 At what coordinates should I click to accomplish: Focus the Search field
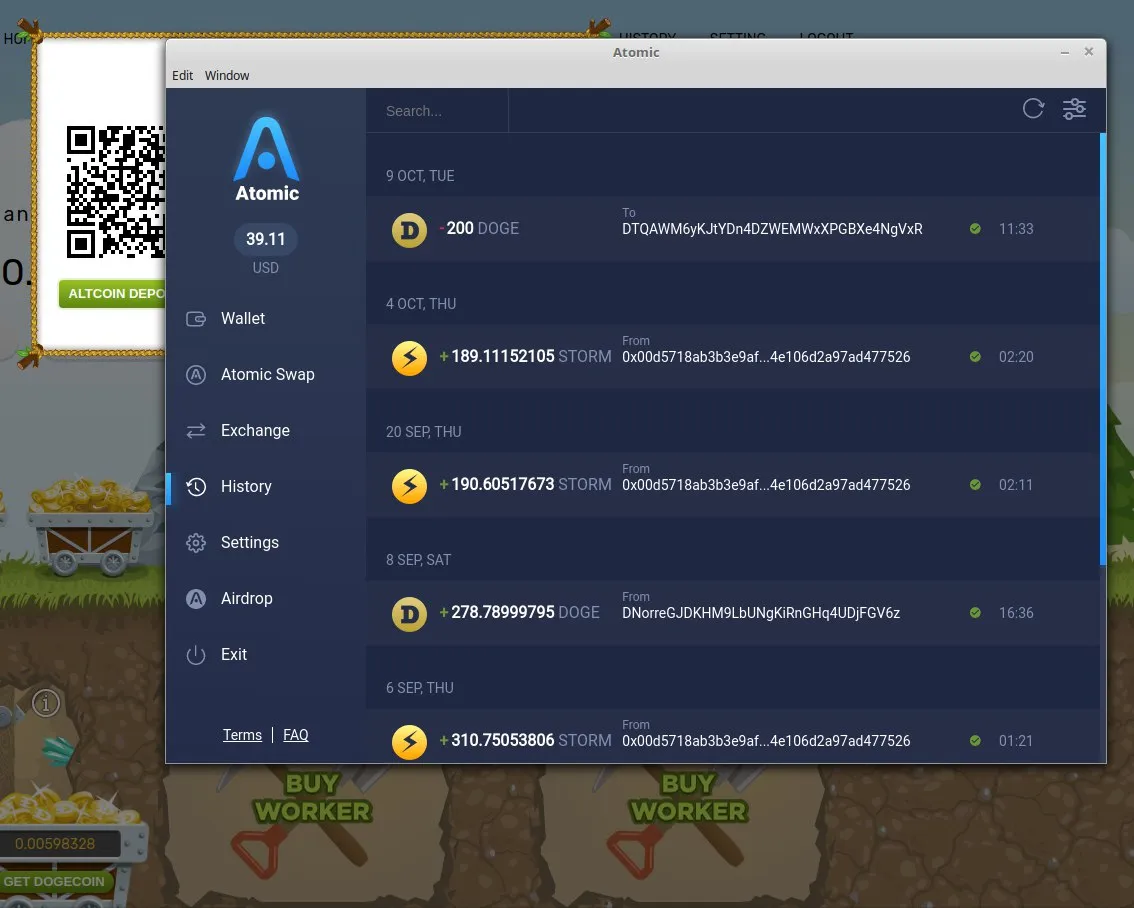pos(437,111)
